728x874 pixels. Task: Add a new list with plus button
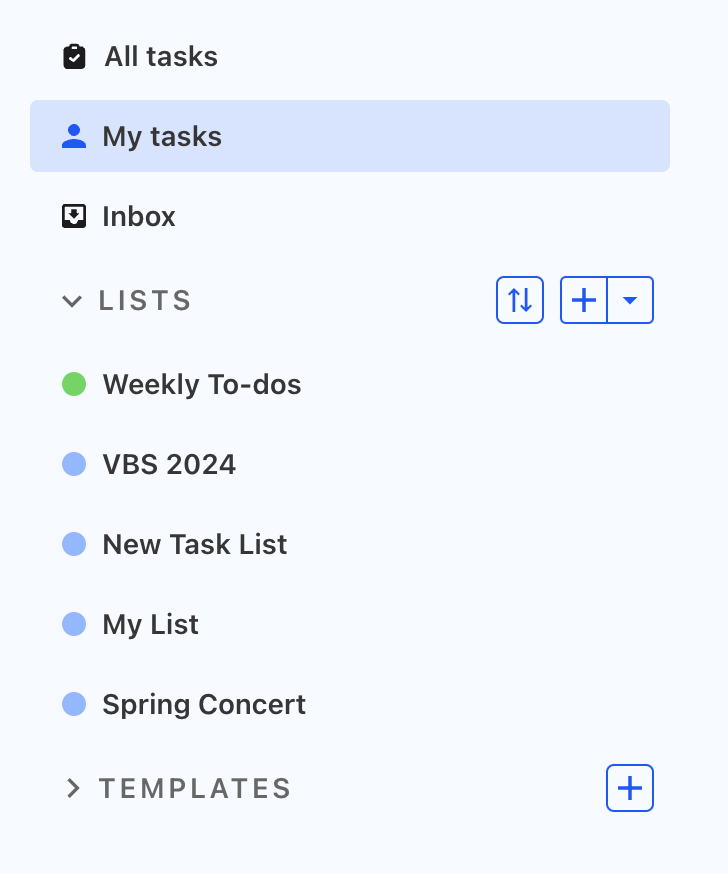pos(584,300)
